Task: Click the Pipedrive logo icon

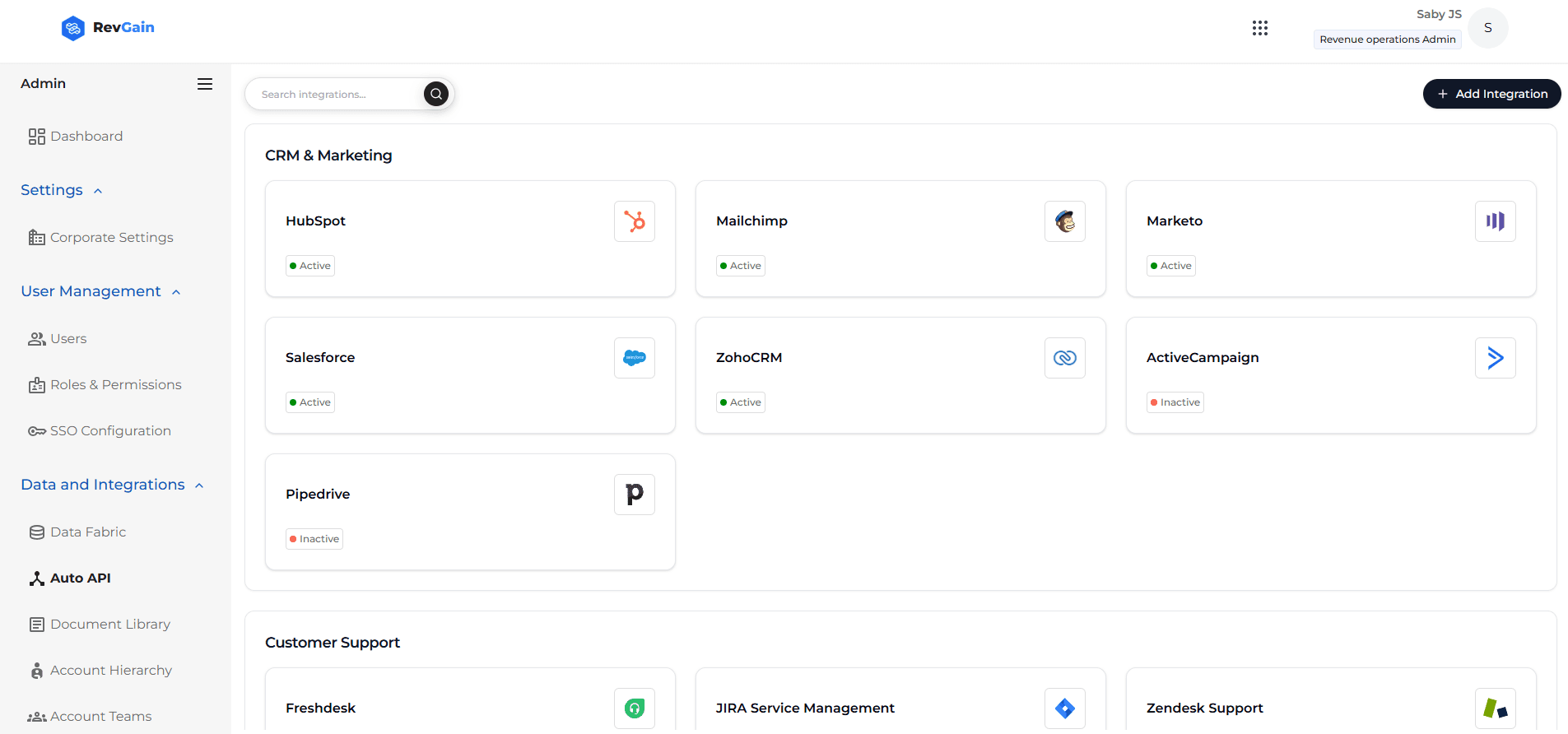Action: [x=634, y=495]
